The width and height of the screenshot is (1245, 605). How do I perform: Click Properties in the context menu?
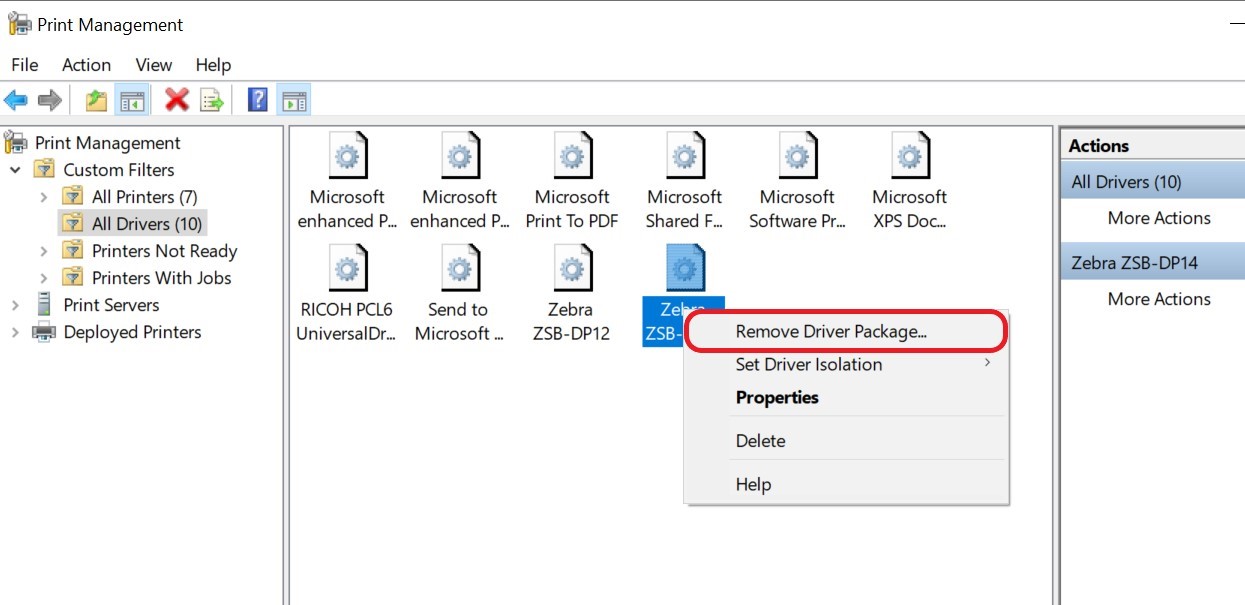(x=777, y=397)
